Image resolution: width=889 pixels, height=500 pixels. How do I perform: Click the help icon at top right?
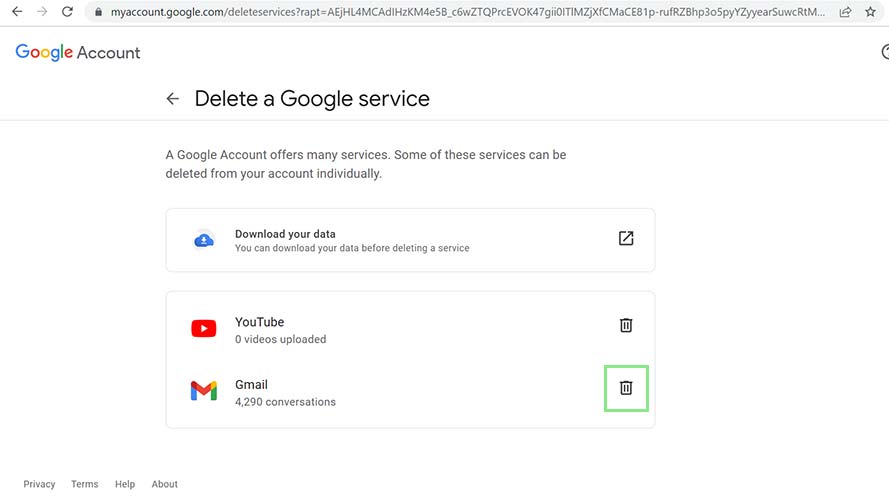click(x=885, y=52)
